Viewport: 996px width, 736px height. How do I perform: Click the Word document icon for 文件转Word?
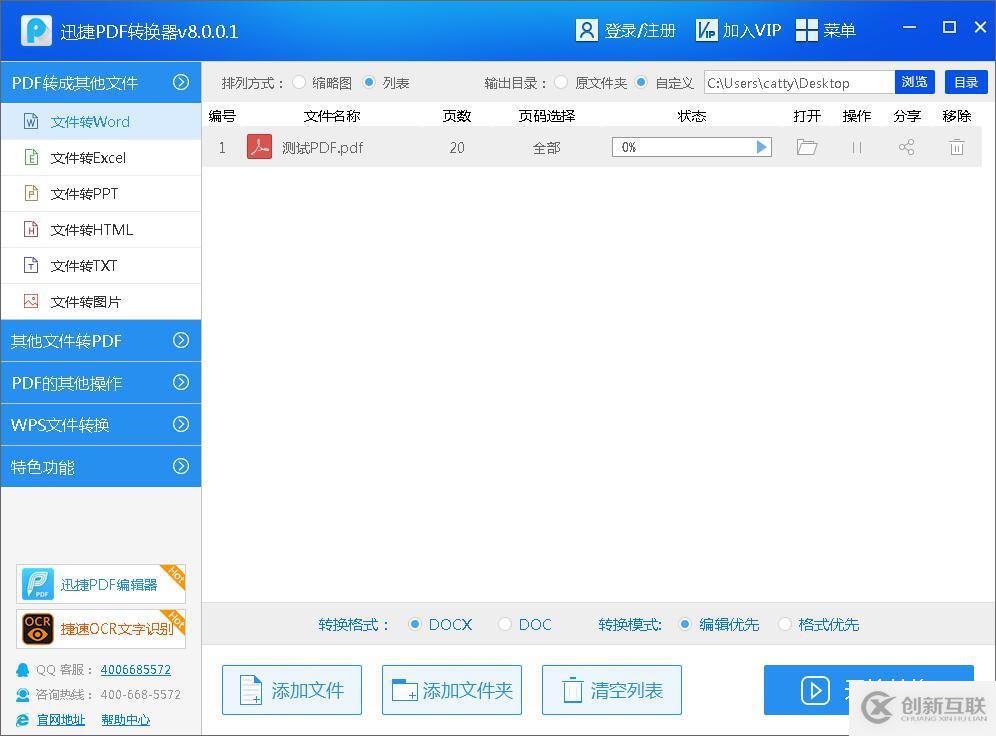click(31, 121)
